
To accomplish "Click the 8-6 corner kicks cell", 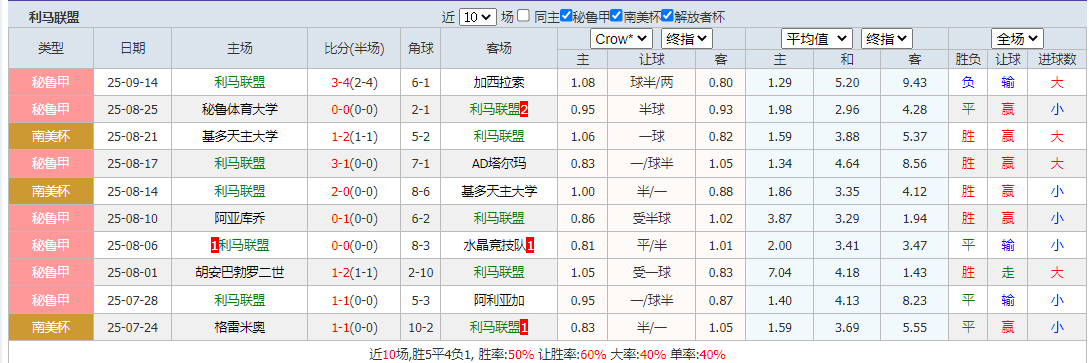I will 421,191.
